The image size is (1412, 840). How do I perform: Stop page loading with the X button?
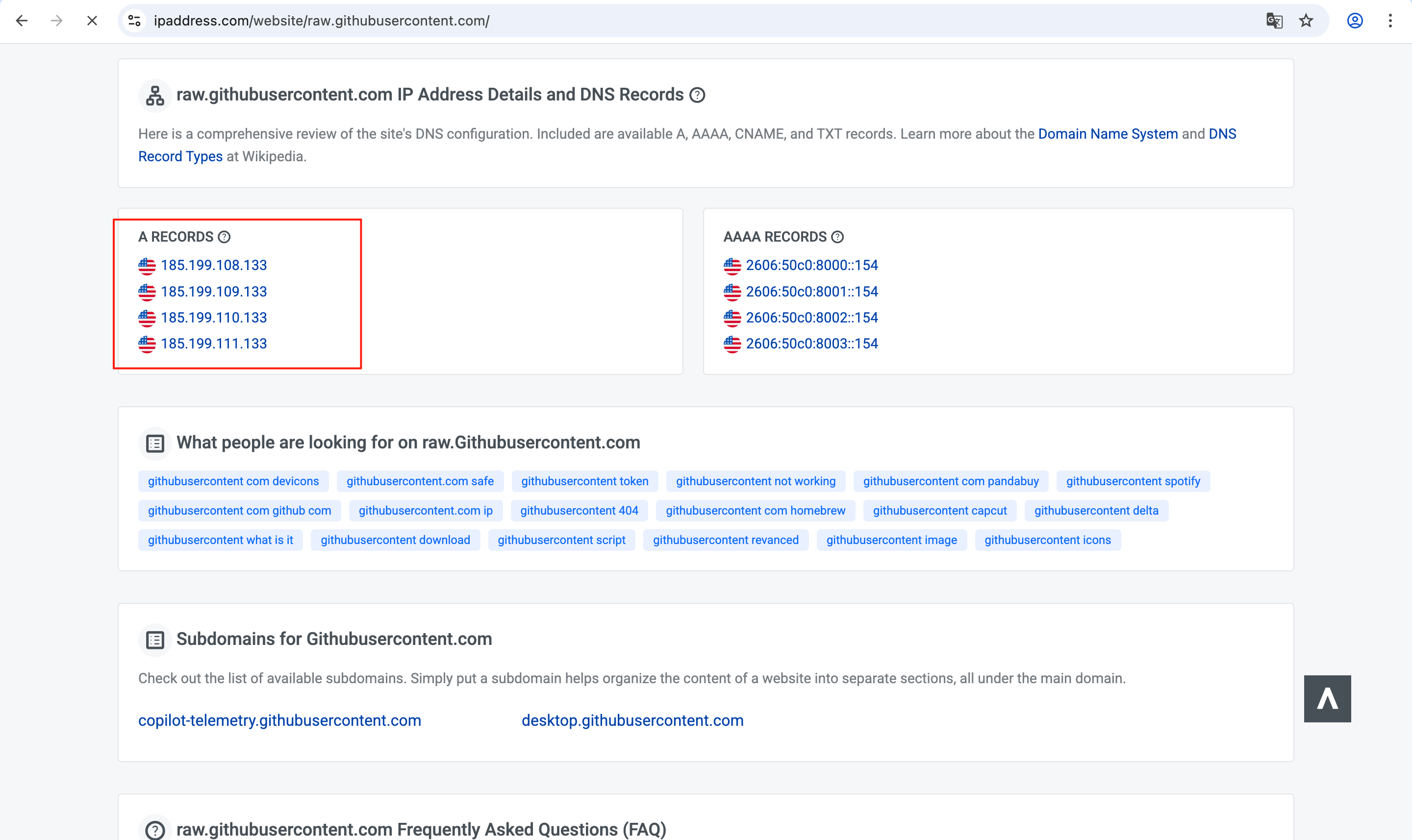tap(92, 21)
